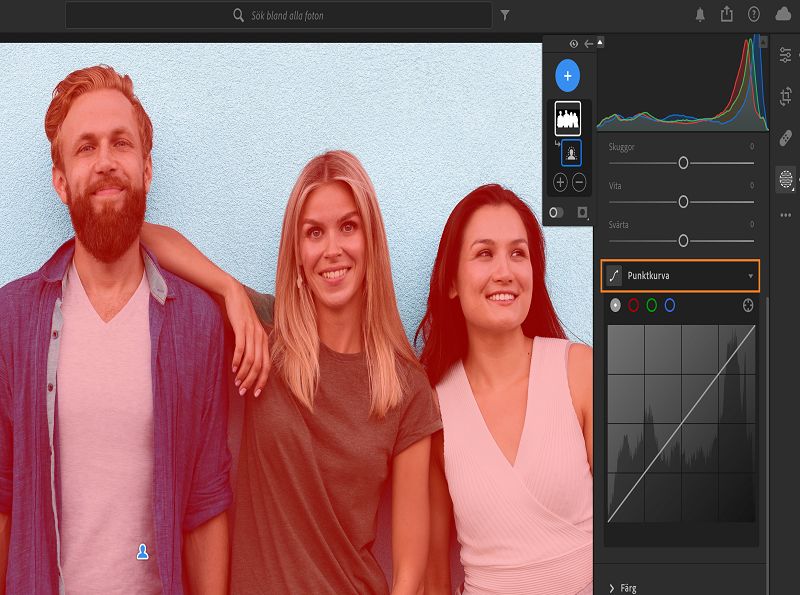Click the share export icon
The width and height of the screenshot is (800, 595).
click(727, 15)
